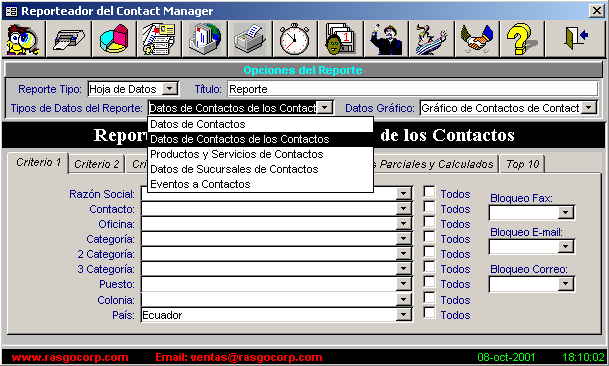Screen dimensions: 609x366
Task: Choose Eventos a Contactos option
Action: [260, 184]
